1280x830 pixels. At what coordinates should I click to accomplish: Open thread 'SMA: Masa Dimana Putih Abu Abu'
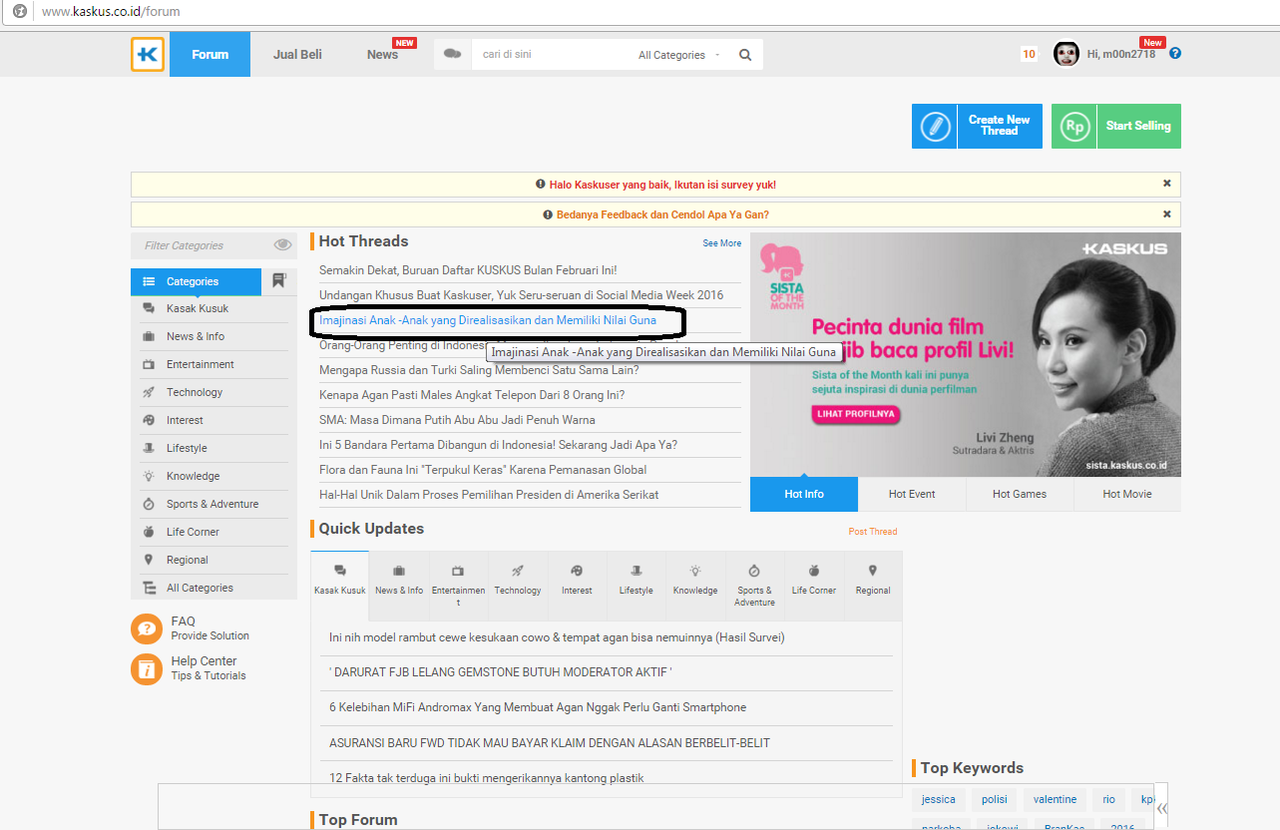pyautogui.click(x=457, y=420)
